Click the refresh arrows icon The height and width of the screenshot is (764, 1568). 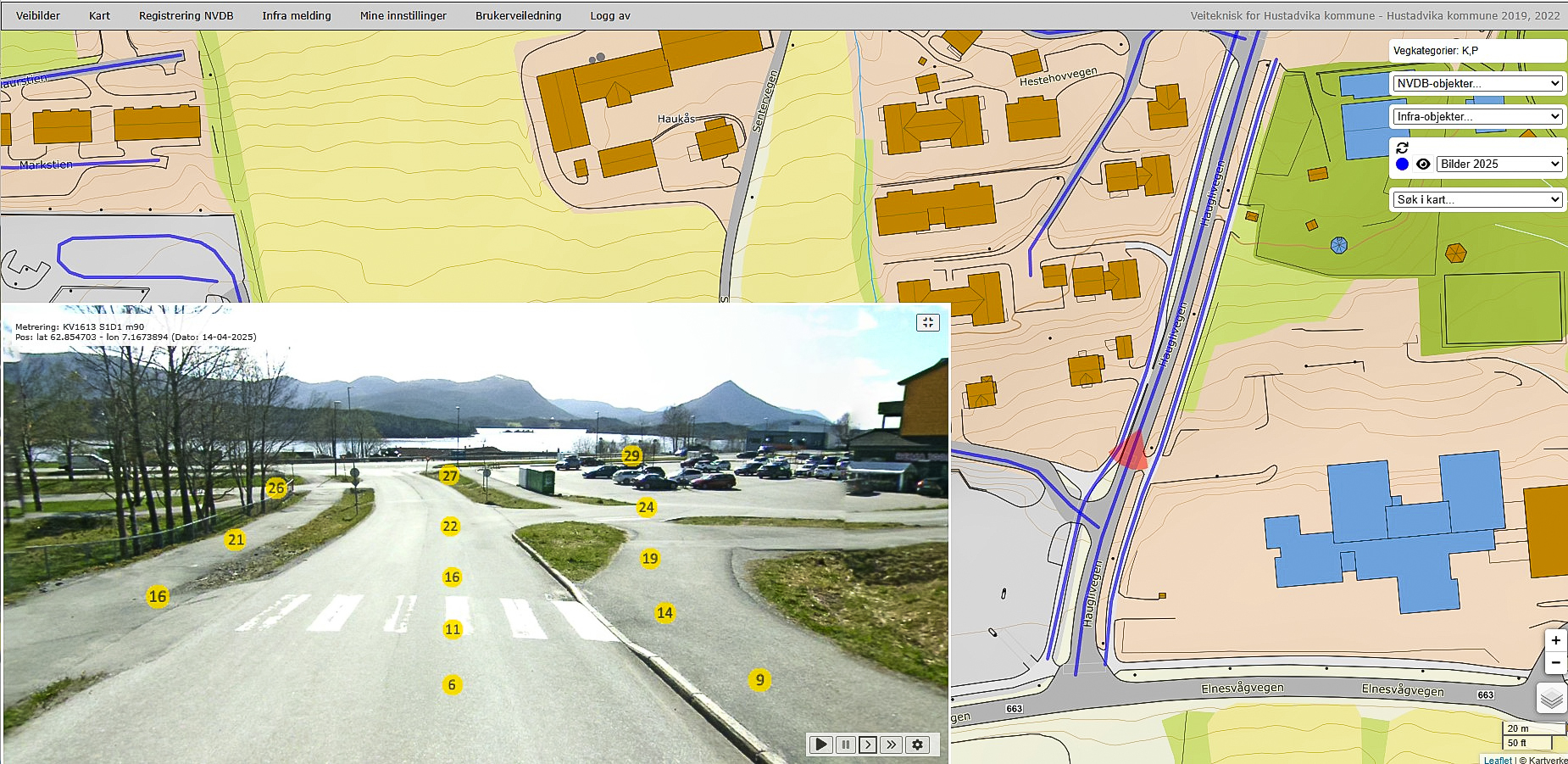pos(1402,148)
